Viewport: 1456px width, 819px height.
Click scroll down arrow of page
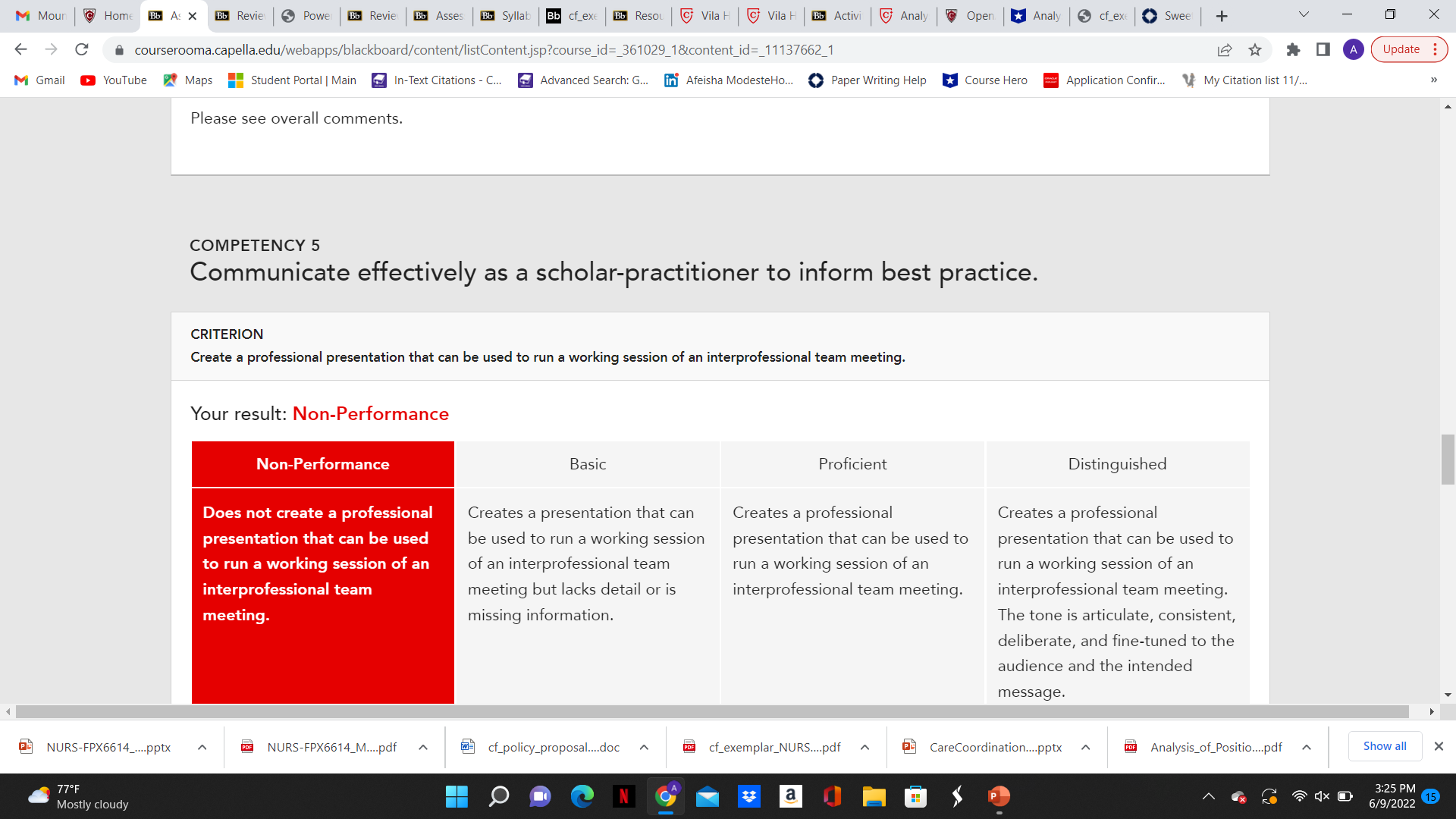click(x=1448, y=695)
